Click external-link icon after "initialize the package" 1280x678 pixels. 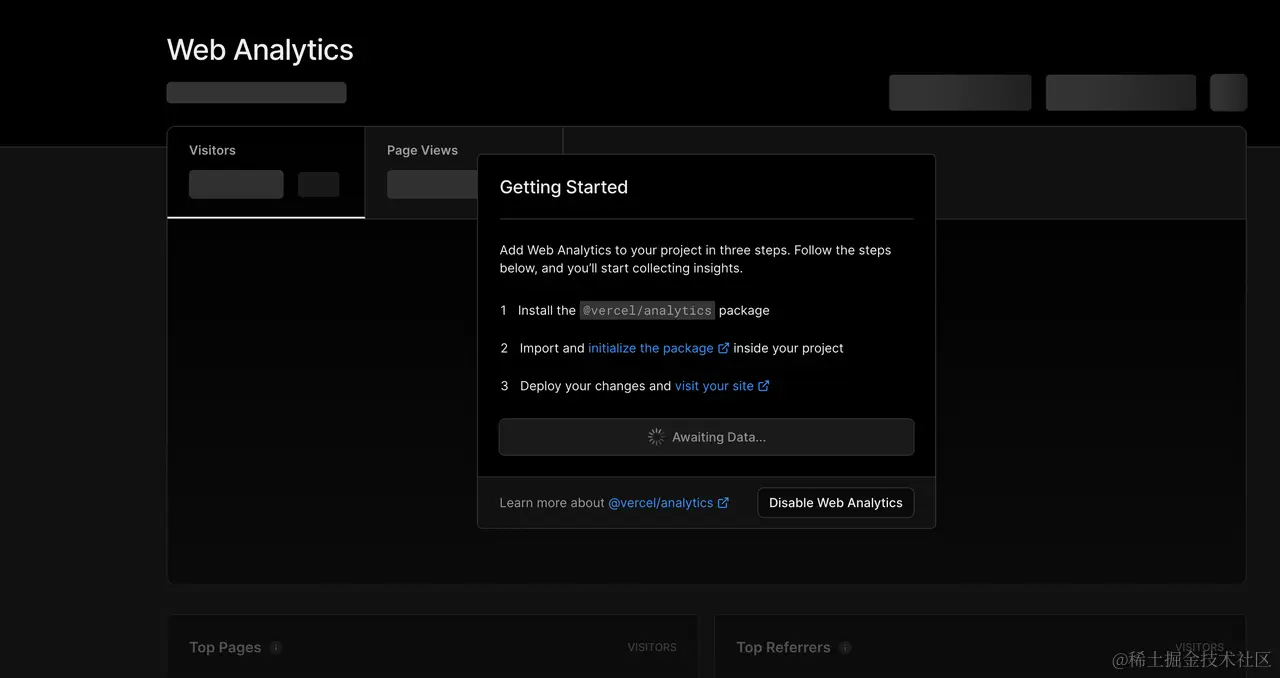click(724, 348)
